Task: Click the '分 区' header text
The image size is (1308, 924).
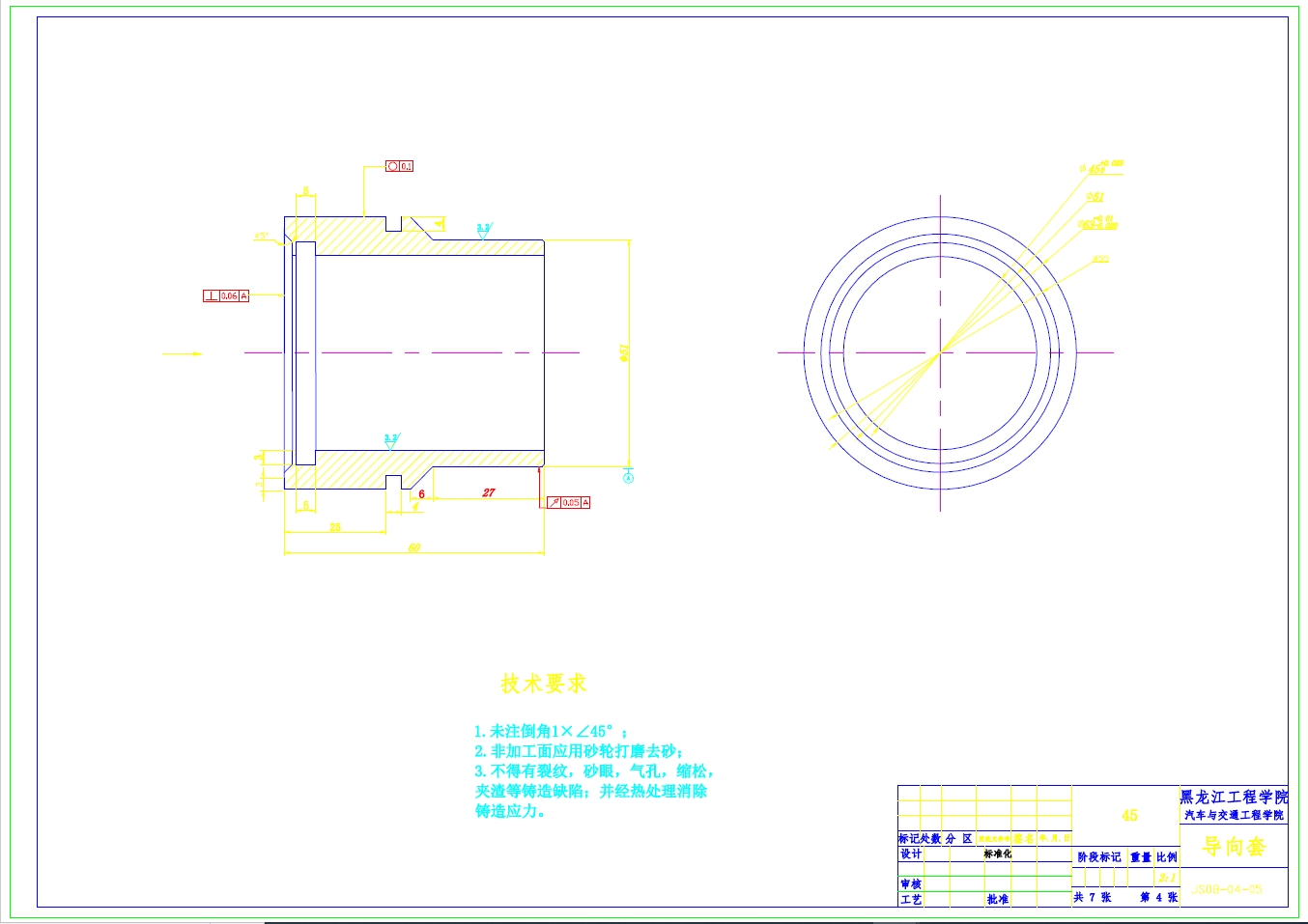Action: [x=958, y=838]
